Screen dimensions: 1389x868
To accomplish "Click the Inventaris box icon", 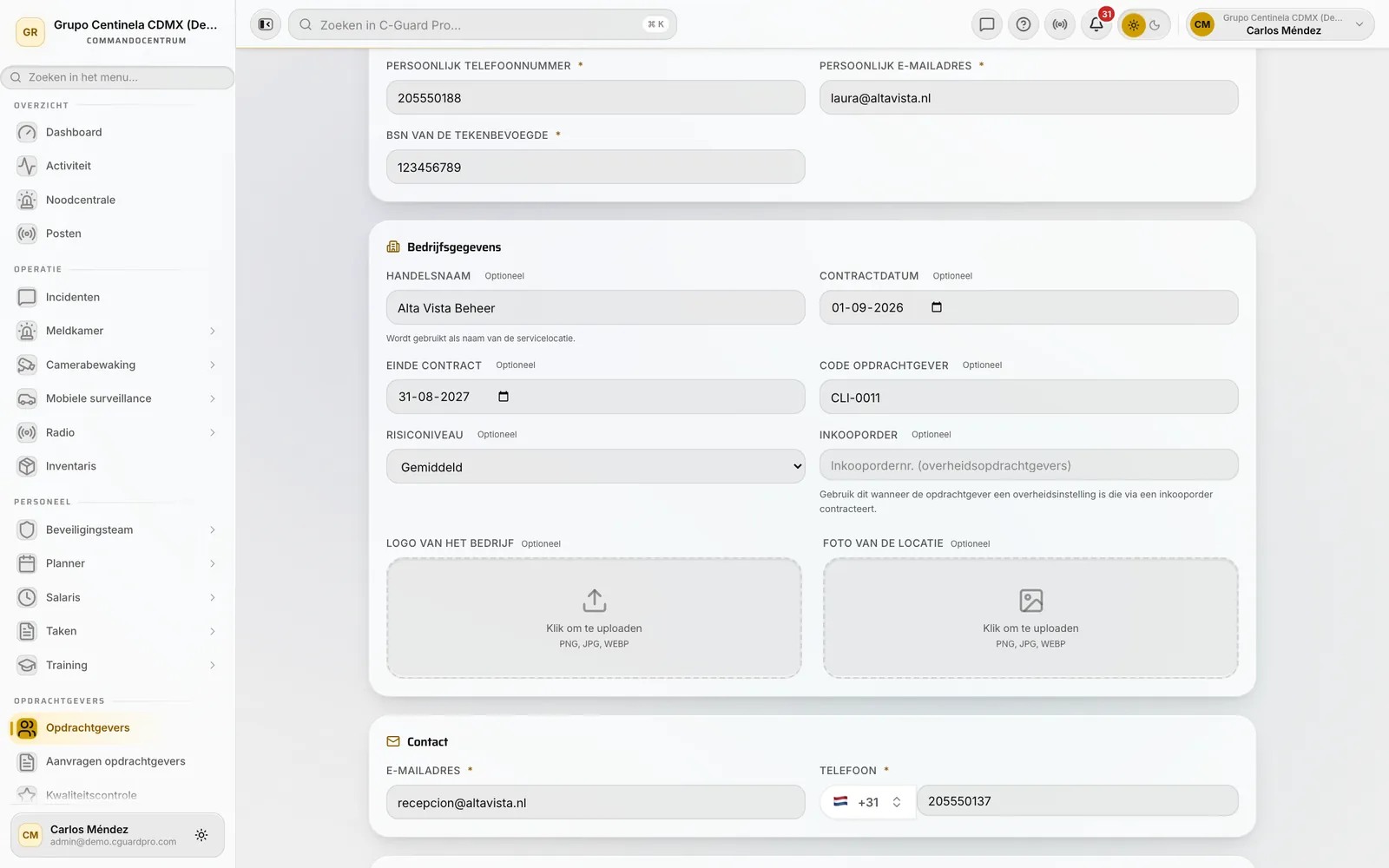I will [x=27, y=466].
